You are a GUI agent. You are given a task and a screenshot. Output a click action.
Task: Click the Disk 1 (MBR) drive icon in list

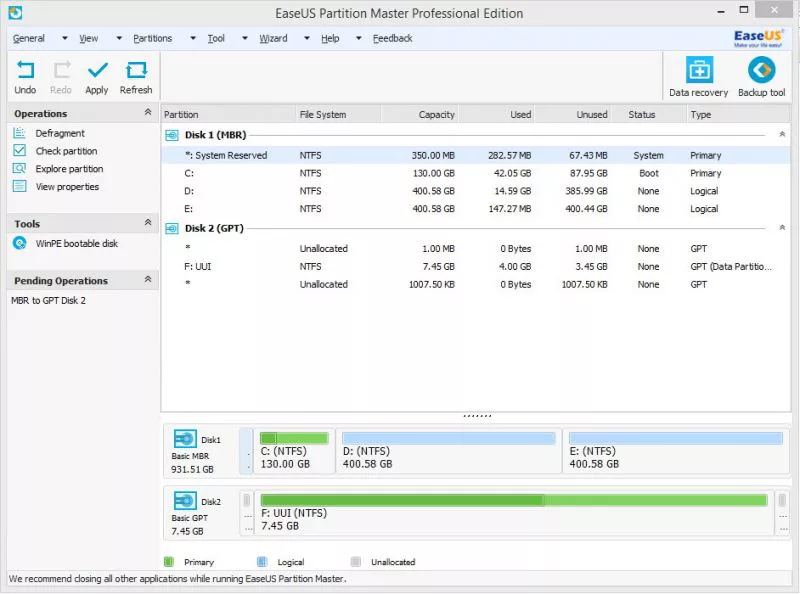(172, 135)
